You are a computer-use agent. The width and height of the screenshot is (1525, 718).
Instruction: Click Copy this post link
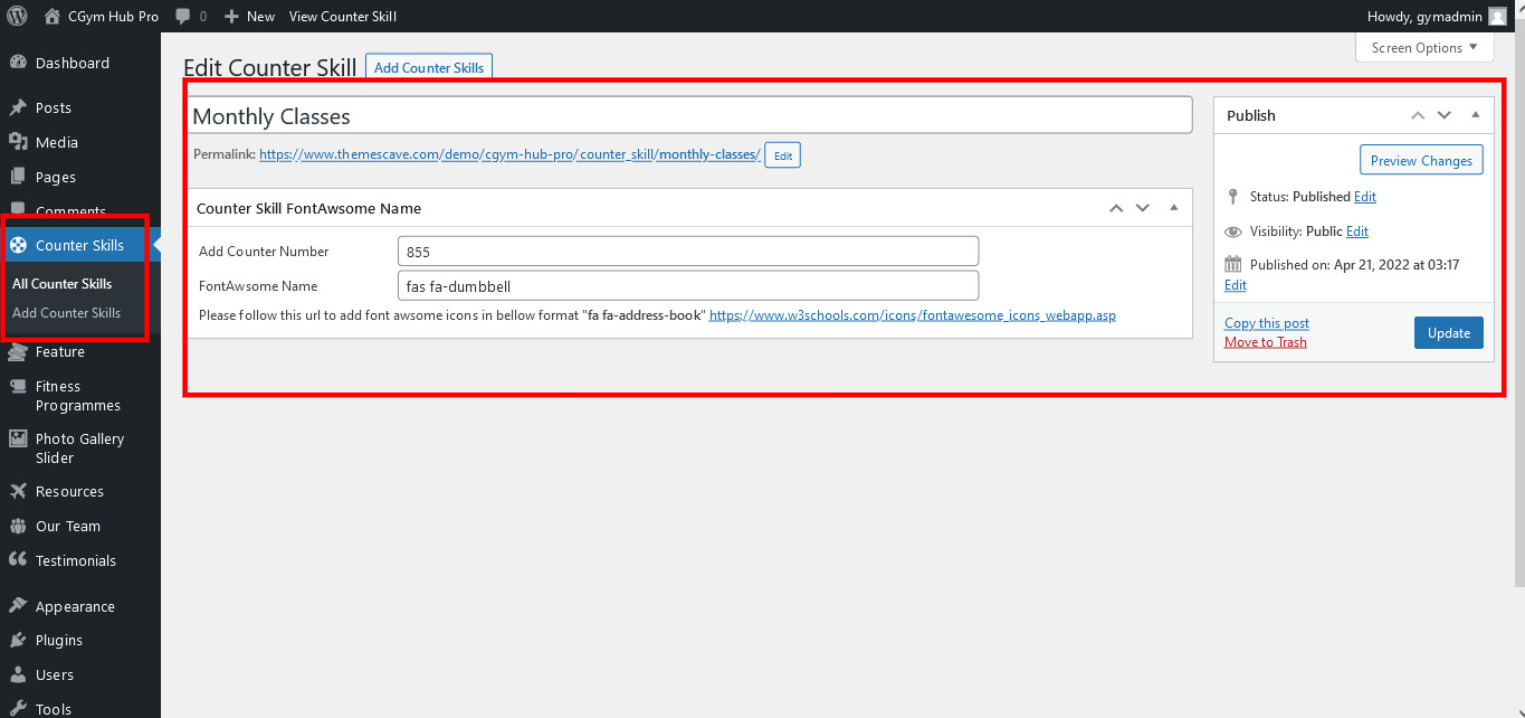1266,323
